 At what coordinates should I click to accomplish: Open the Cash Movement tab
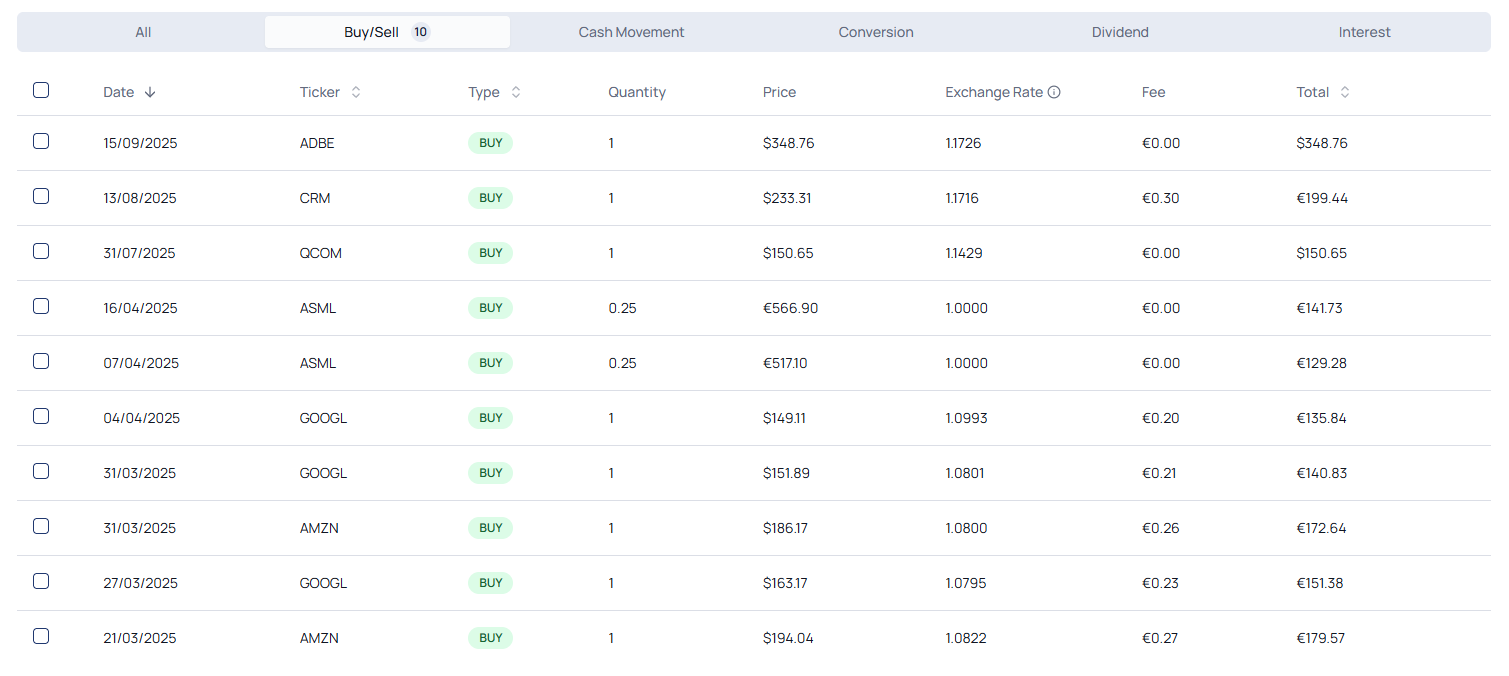point(631,32)
